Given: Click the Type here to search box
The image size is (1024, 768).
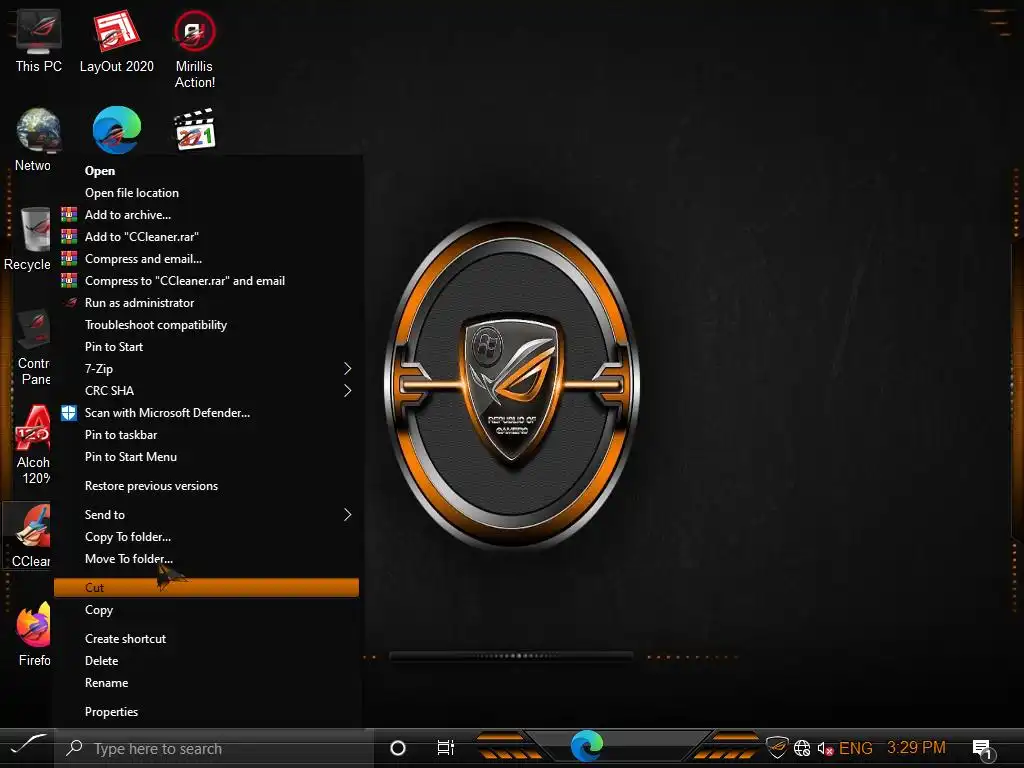Looking at the screenshot, I should 214,748.
